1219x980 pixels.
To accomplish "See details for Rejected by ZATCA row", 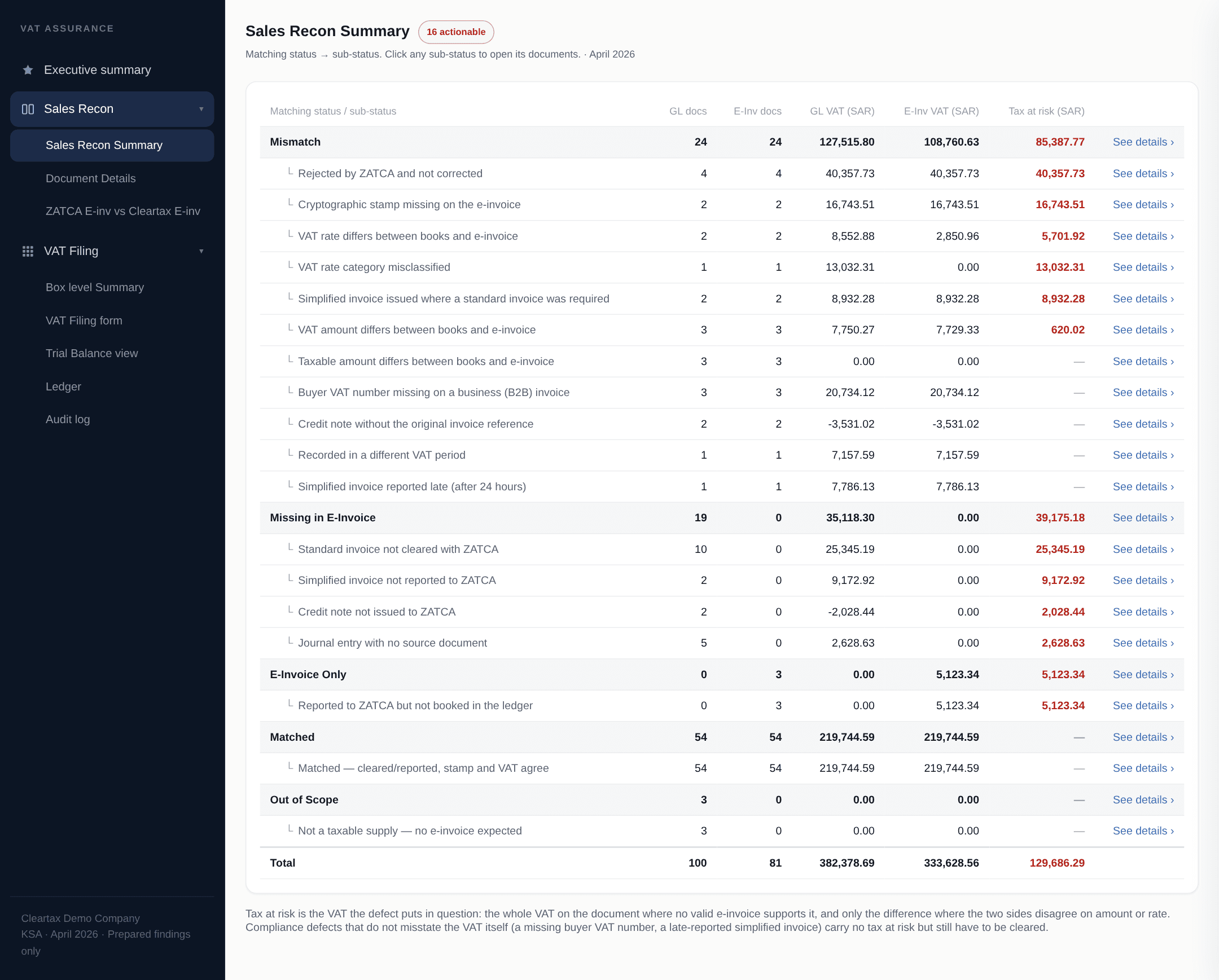I will tap(1143, 174).
